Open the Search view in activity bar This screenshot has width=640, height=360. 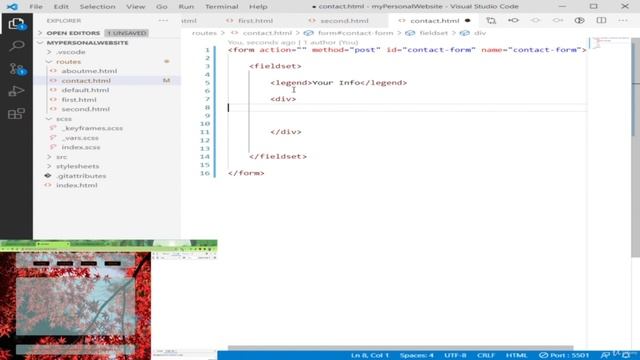point(16,46)
